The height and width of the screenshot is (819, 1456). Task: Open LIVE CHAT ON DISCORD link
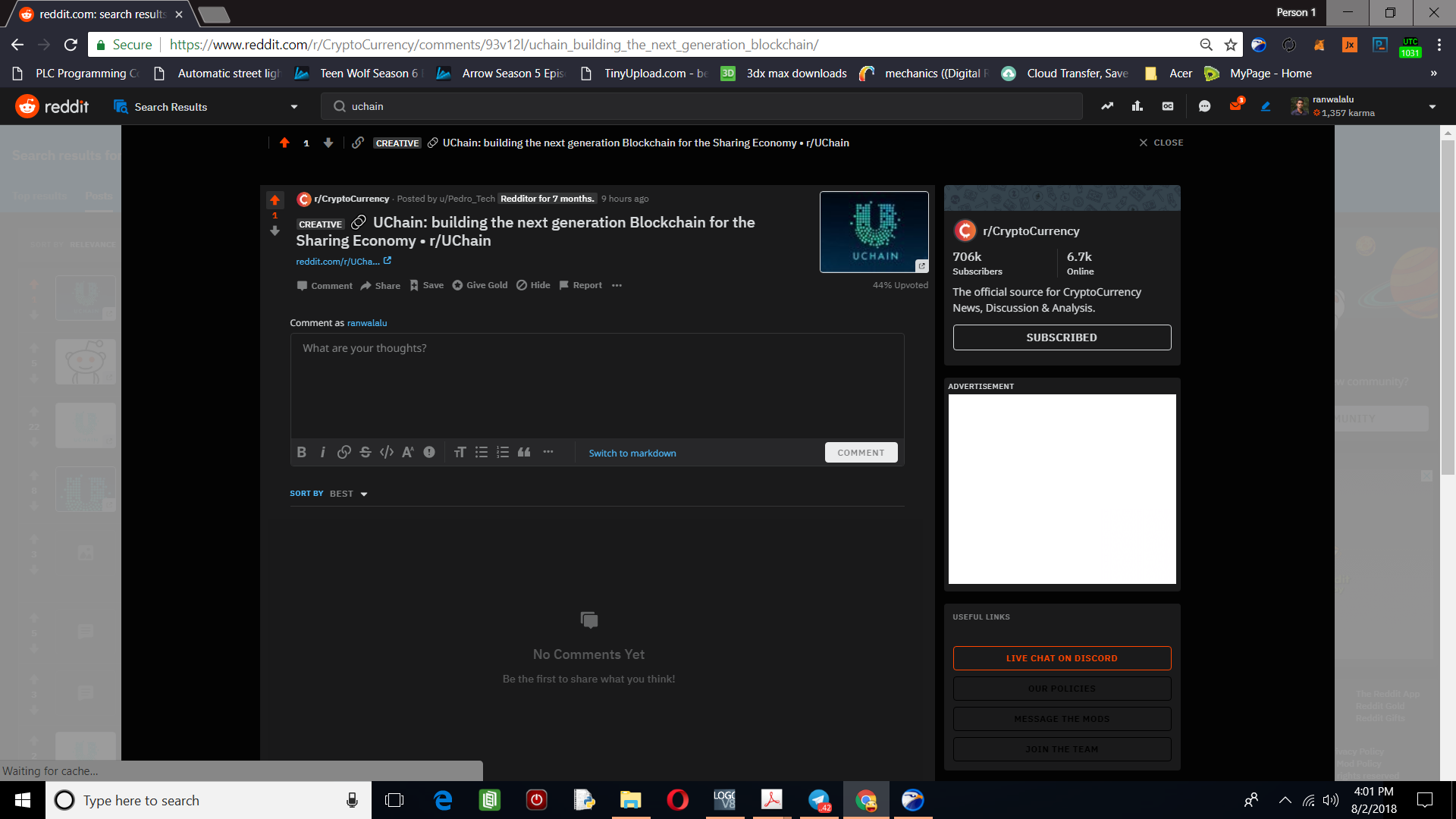(1062, 658)
